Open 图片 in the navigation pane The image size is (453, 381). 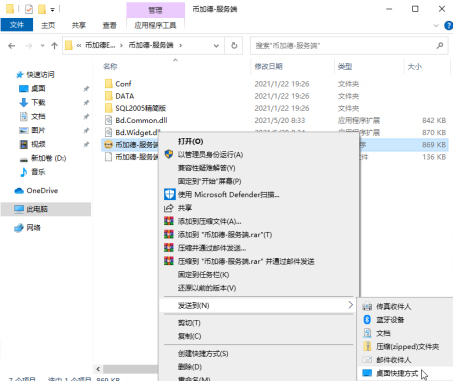click(x=38, y=130)
